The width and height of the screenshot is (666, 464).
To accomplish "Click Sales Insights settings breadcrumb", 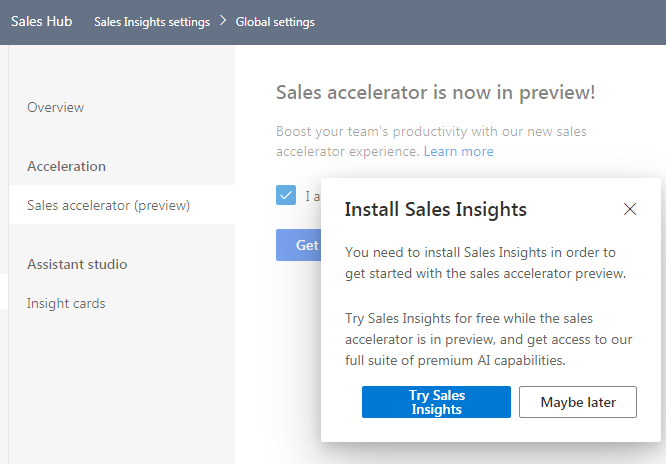I will coord(152,22).
